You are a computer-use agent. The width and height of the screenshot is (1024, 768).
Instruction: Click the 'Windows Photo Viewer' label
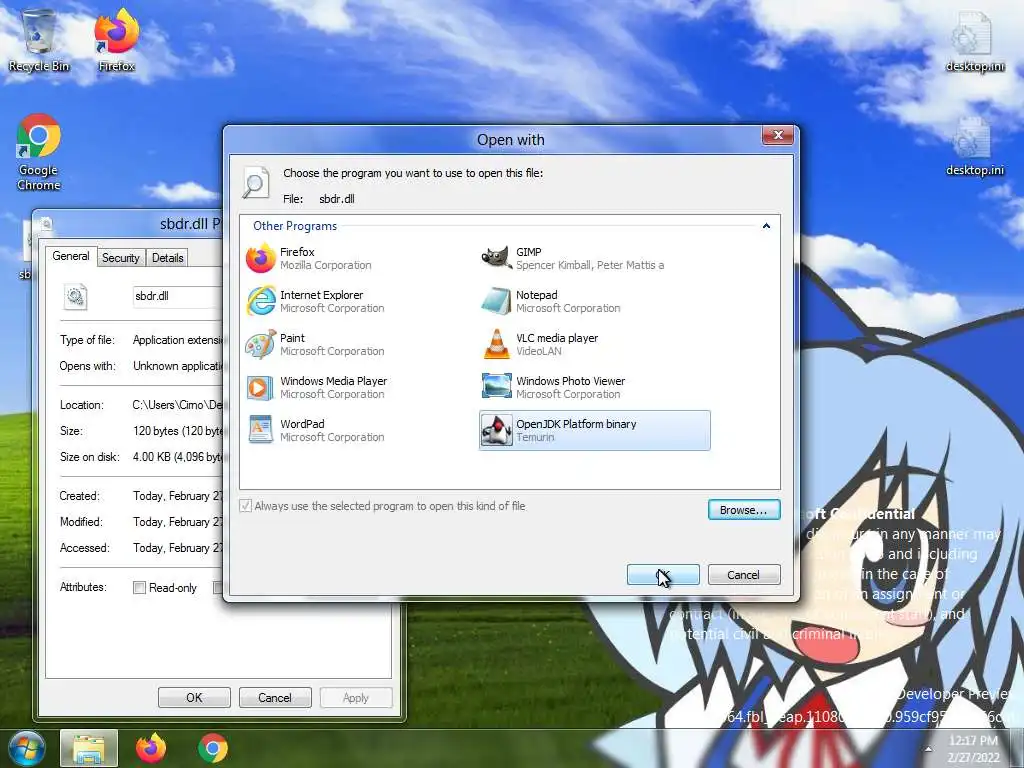click(571, 381)
